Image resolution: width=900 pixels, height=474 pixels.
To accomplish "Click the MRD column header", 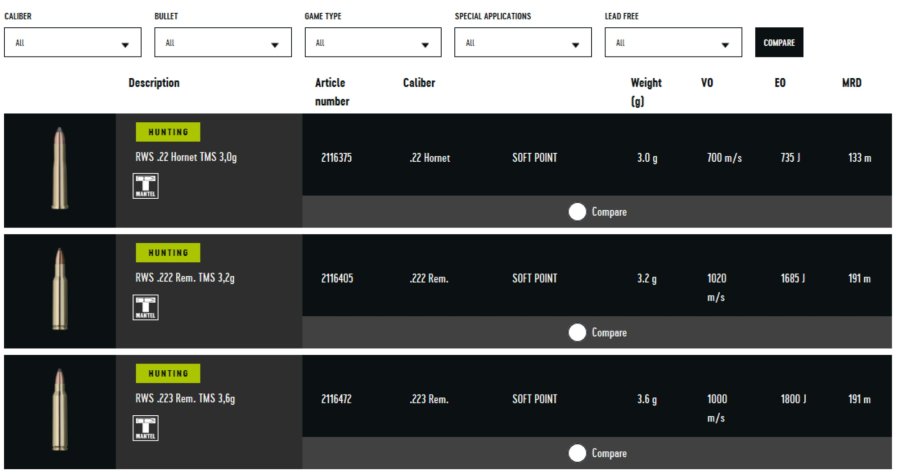I will tap(852, 83).
